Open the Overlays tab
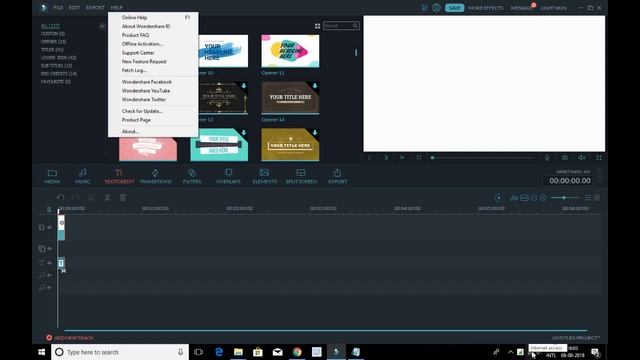 (228, 176)
